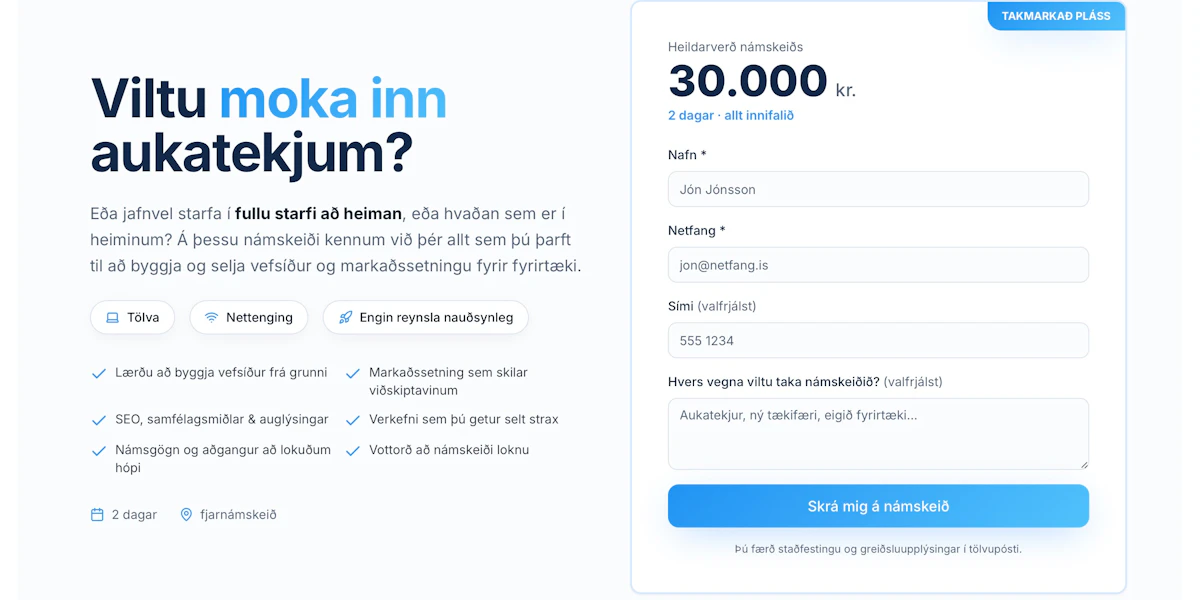
Task: Click the wifi icon in Nettenging badge
Action: coord(212,318)
